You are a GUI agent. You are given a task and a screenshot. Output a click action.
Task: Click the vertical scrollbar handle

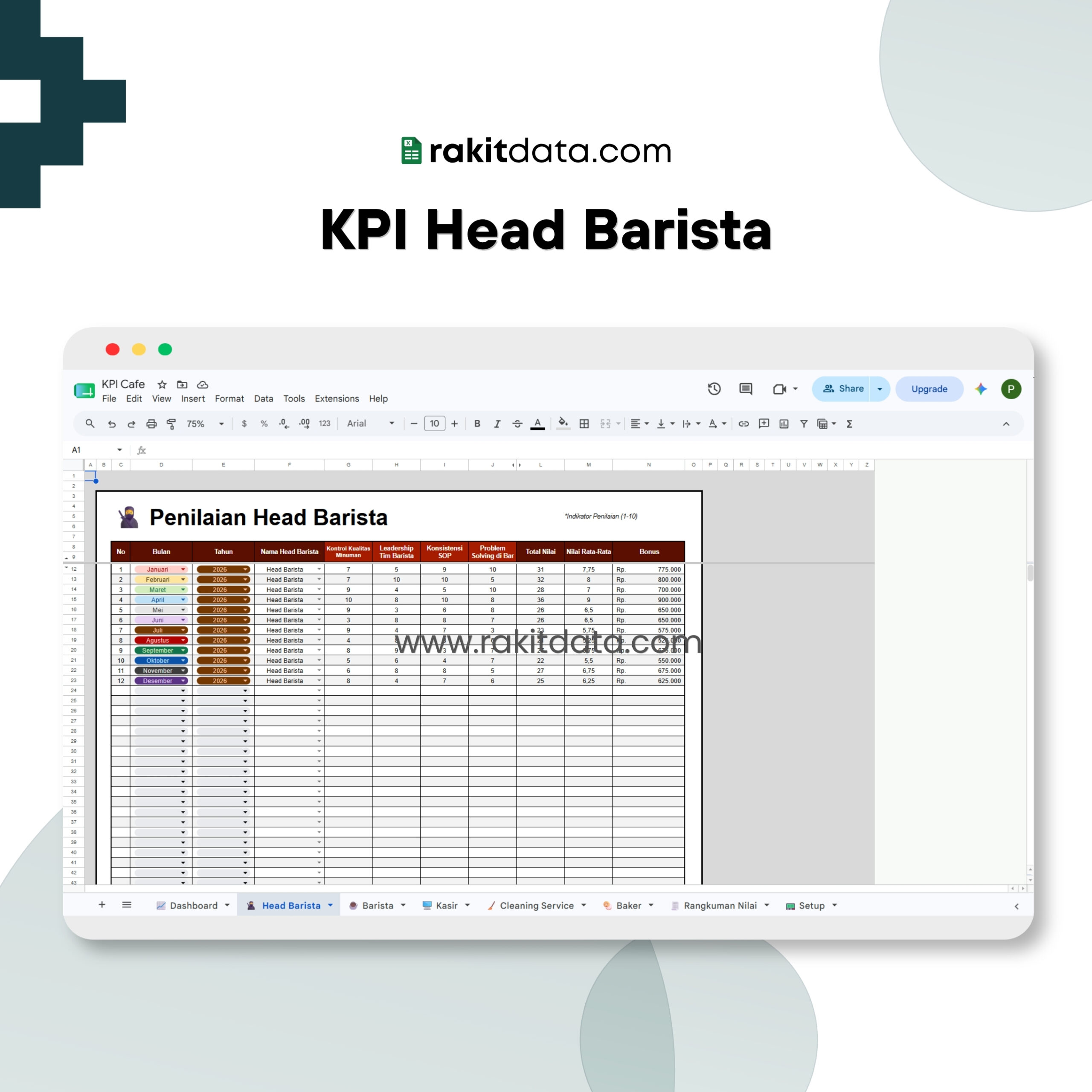pos(1030,572)
